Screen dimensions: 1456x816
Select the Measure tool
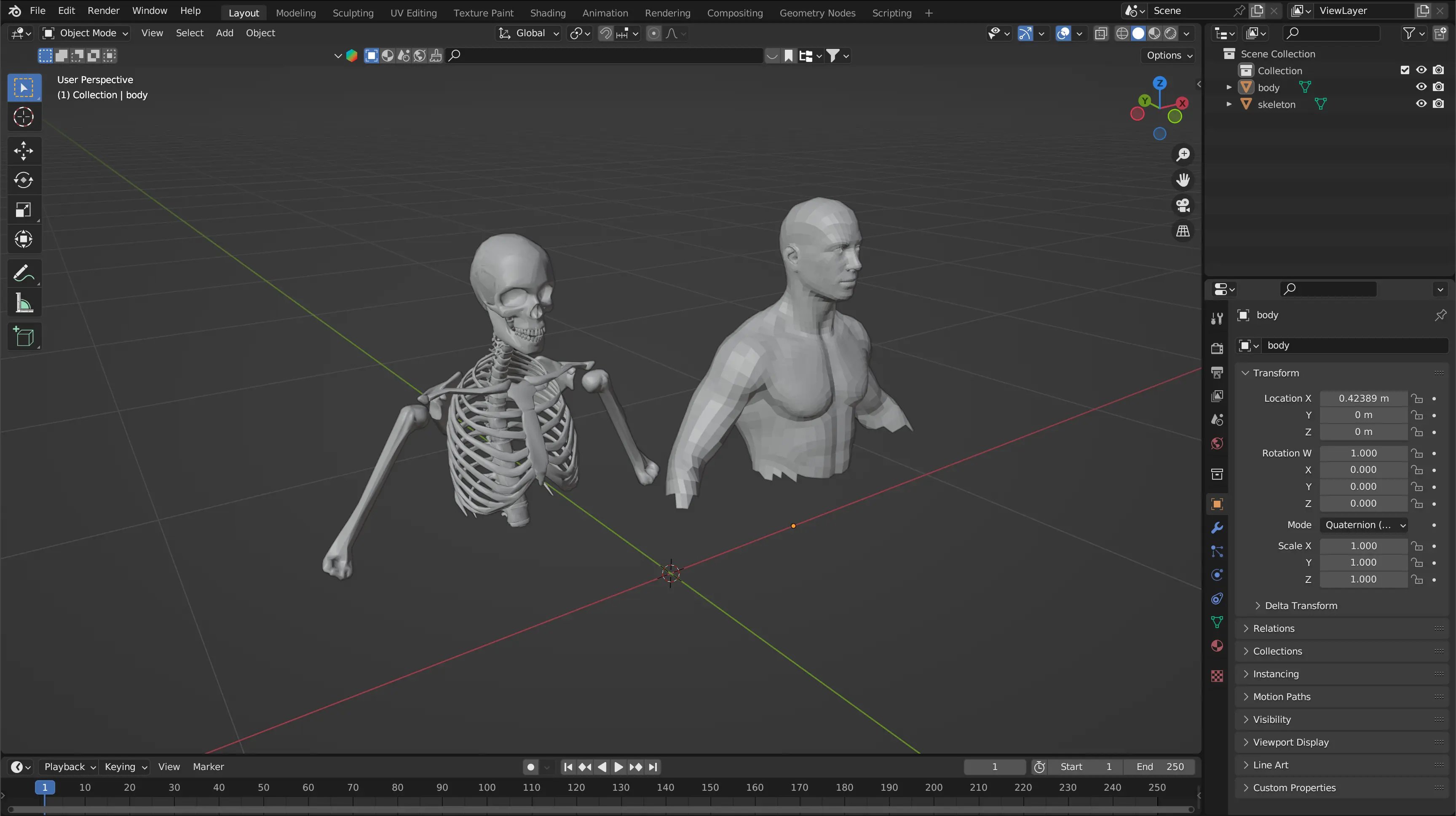pos(24,303)
